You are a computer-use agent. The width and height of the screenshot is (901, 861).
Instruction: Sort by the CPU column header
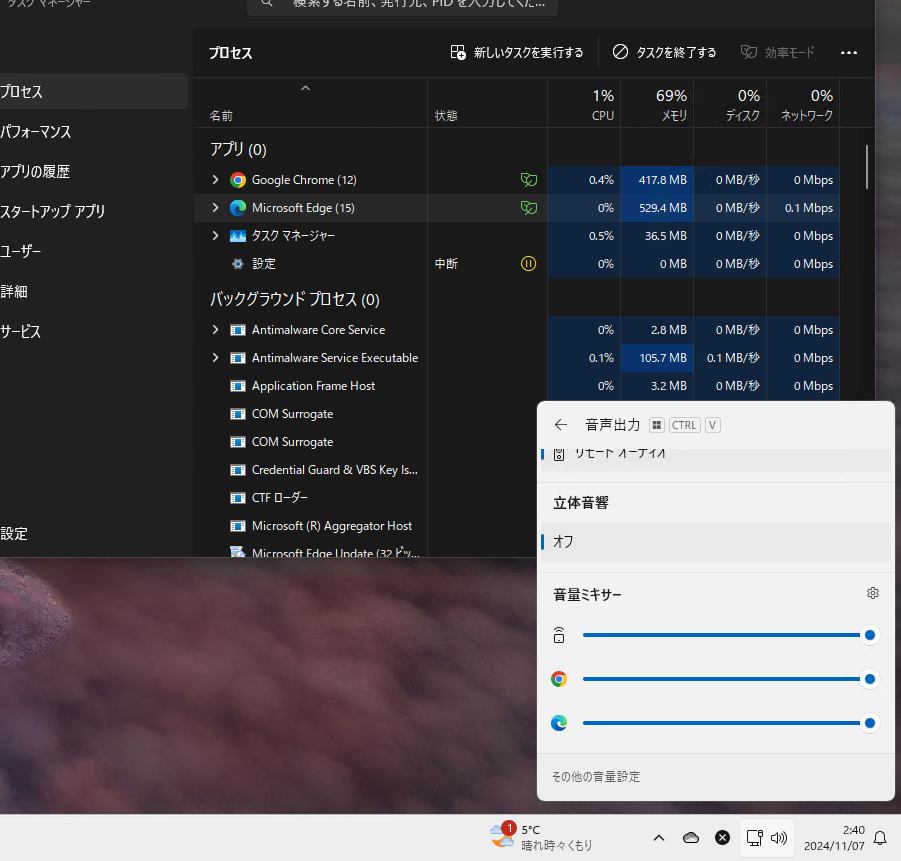pyautogui.click(x=584, y=103)
